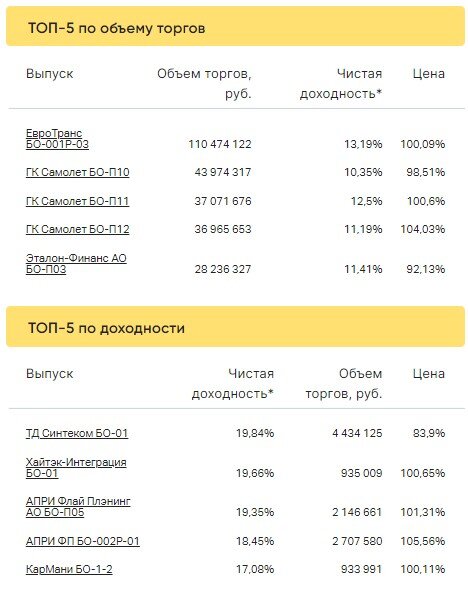This screenshot has height=591, width=468.
Task: Open the Хайтэк-Интеграция БО-01 link
Action: click(x=76, y=467)
